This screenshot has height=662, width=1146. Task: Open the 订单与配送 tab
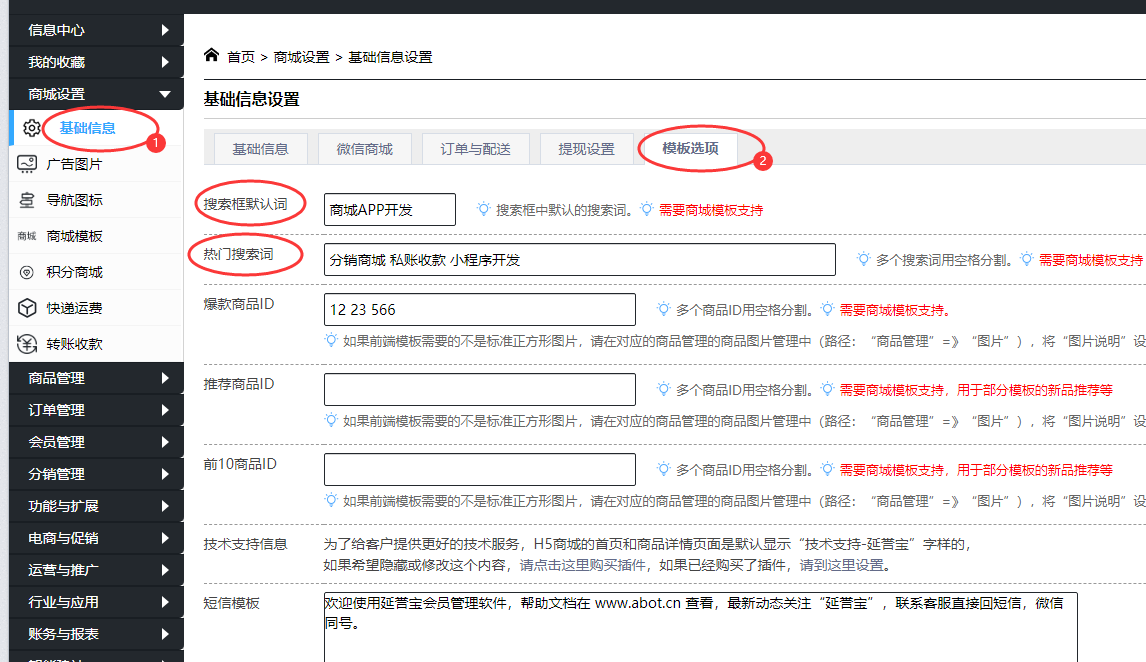click(x=475, y=149)
